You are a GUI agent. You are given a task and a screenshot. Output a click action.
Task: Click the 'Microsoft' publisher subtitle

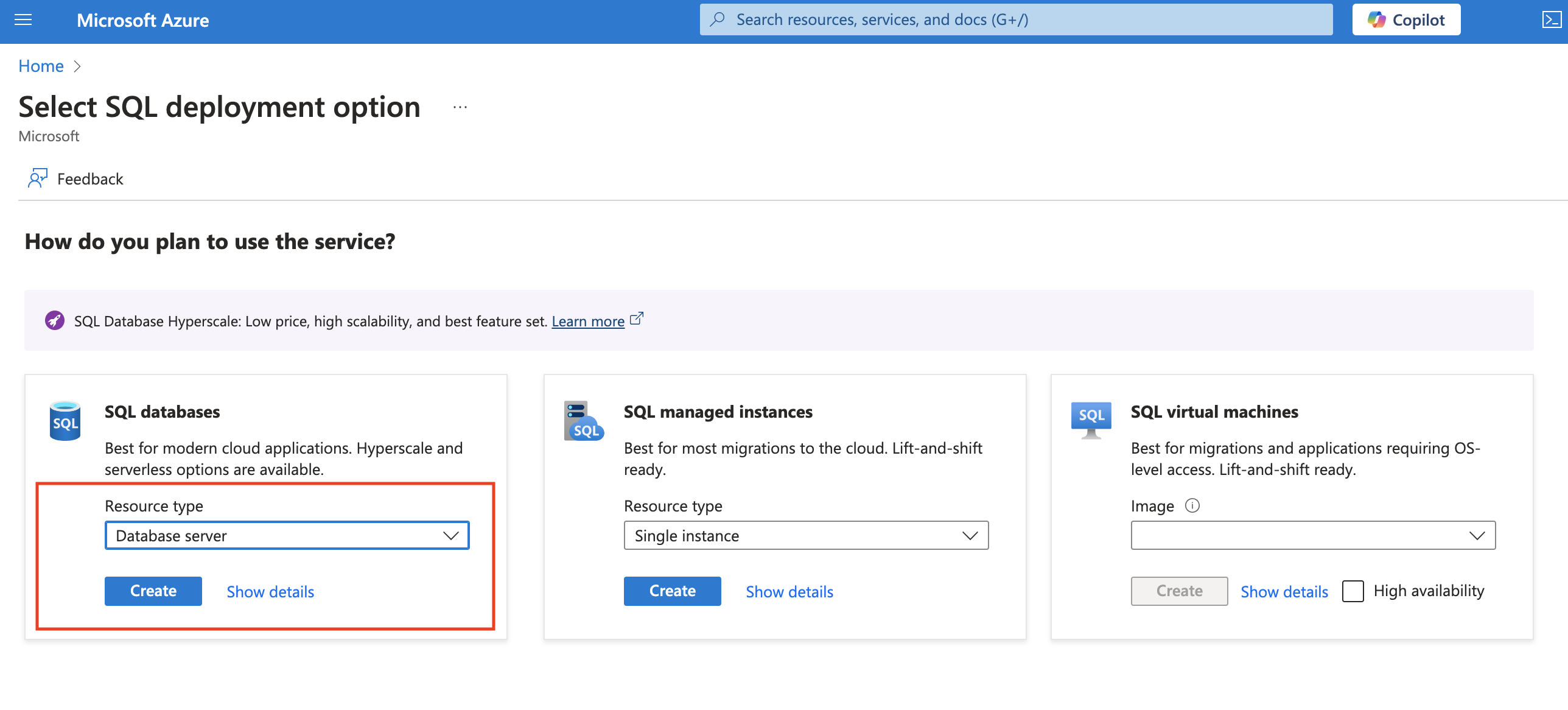49,136
